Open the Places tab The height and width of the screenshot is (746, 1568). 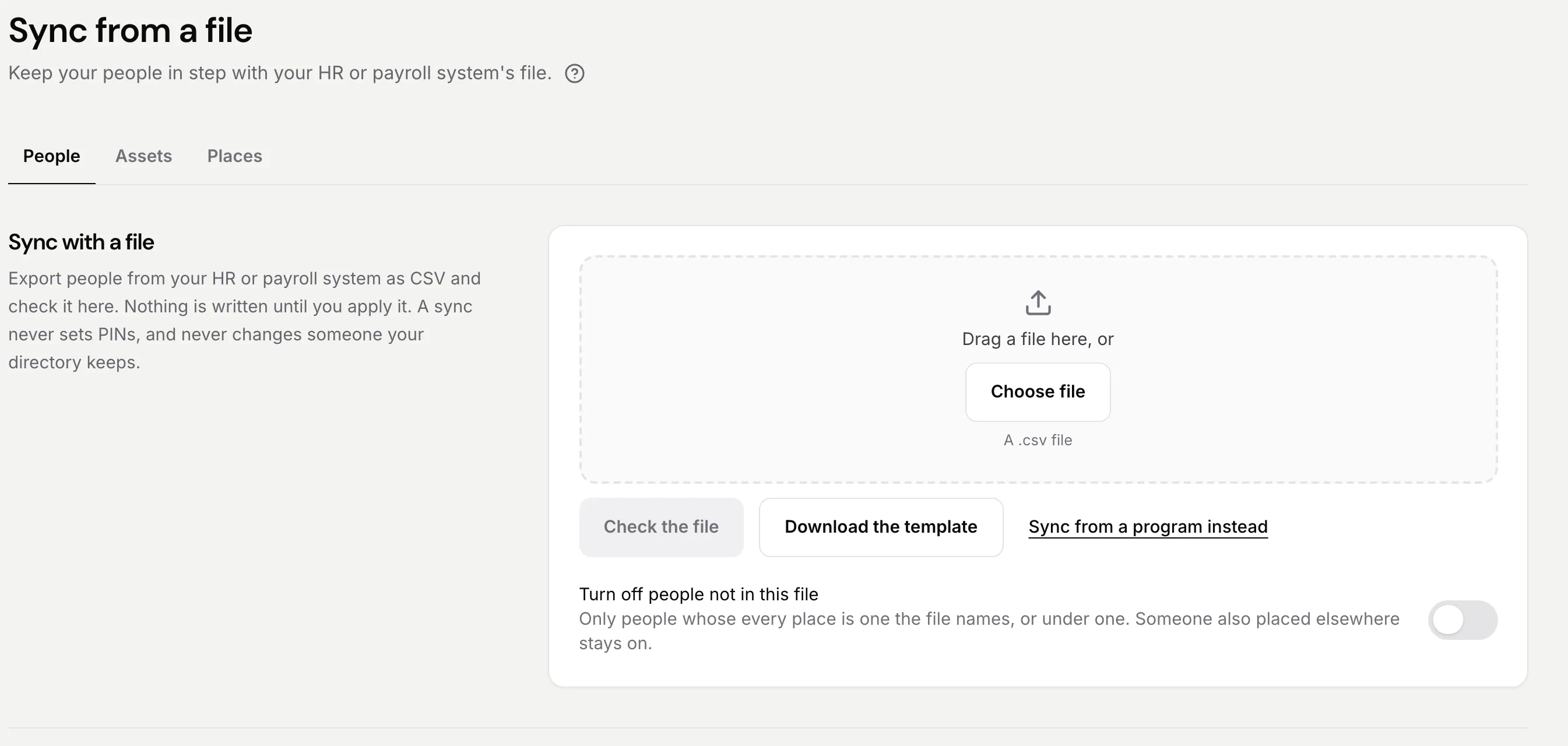pos(234,156)
